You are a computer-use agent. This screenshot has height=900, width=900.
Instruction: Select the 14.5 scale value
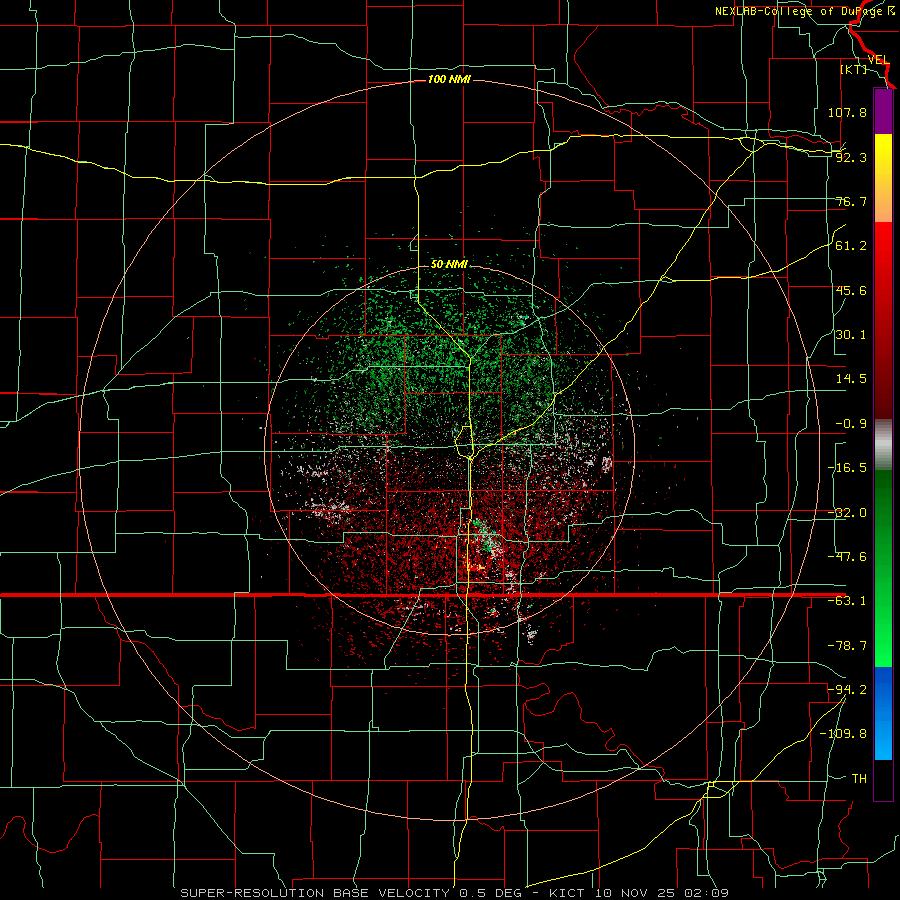[x=851, y=379]
